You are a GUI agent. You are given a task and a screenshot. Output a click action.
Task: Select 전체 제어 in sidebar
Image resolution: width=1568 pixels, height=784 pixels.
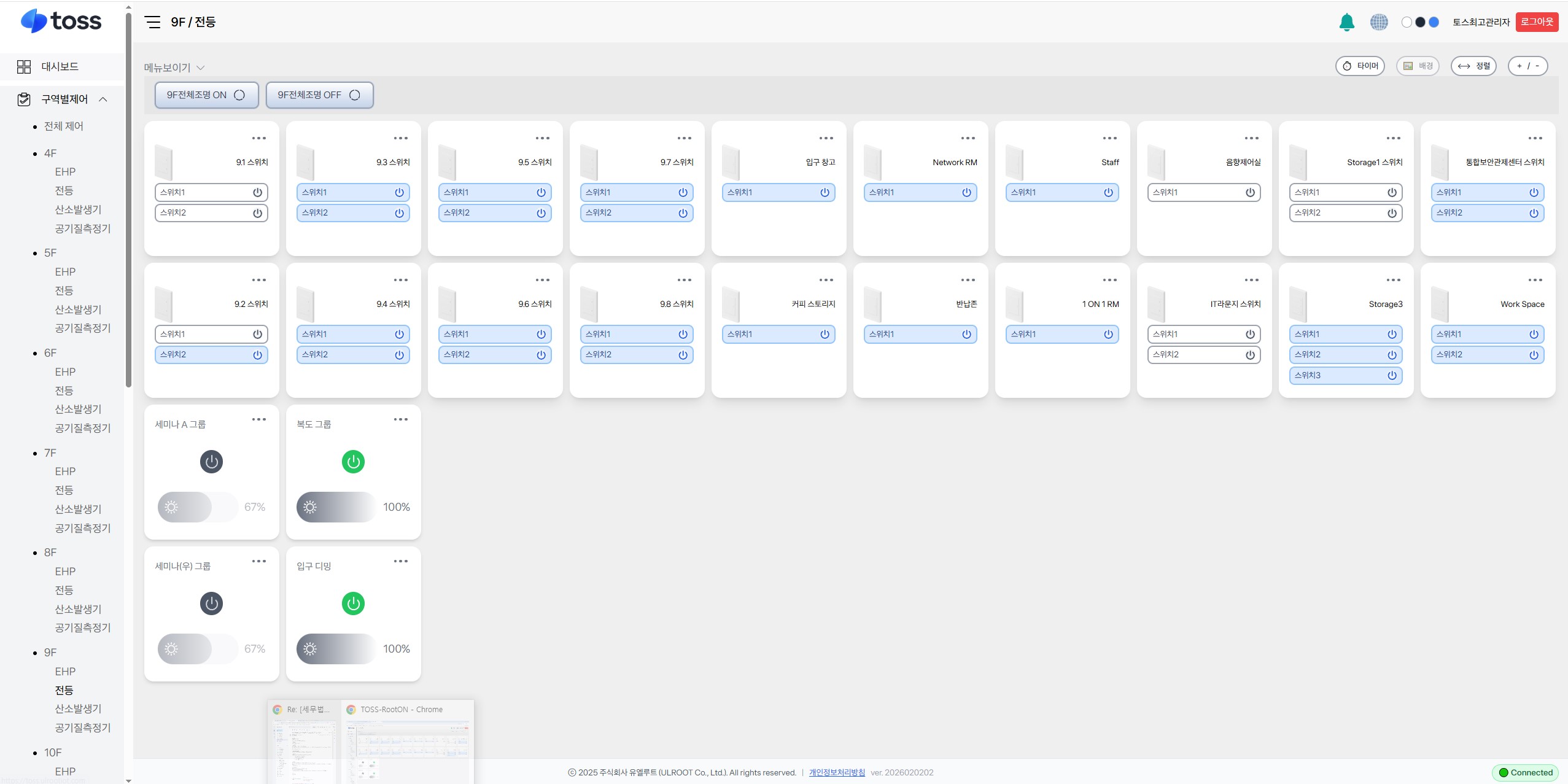[64, 126]
